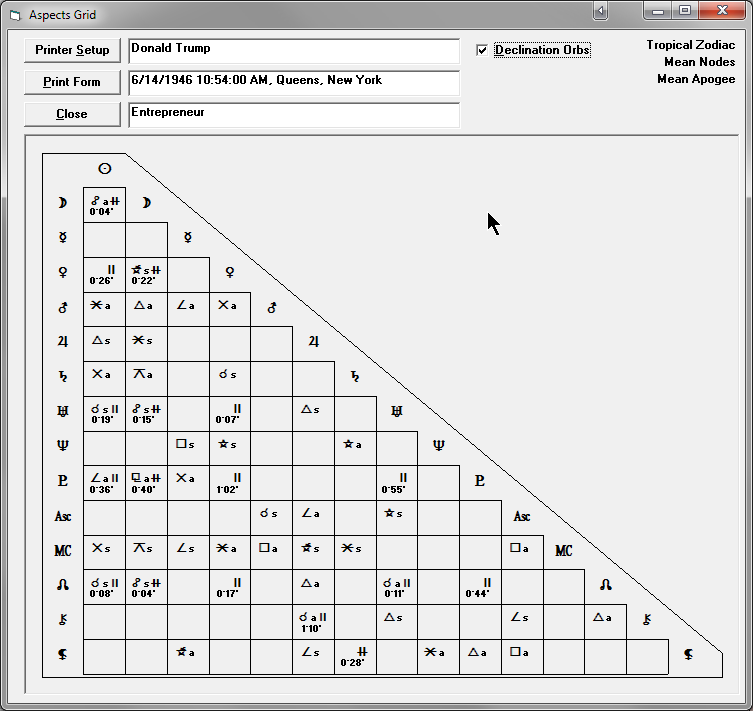Click the Venus glyph on the diagonal
Viewport: 753px width, 711px height.
[x=229, y=272]
